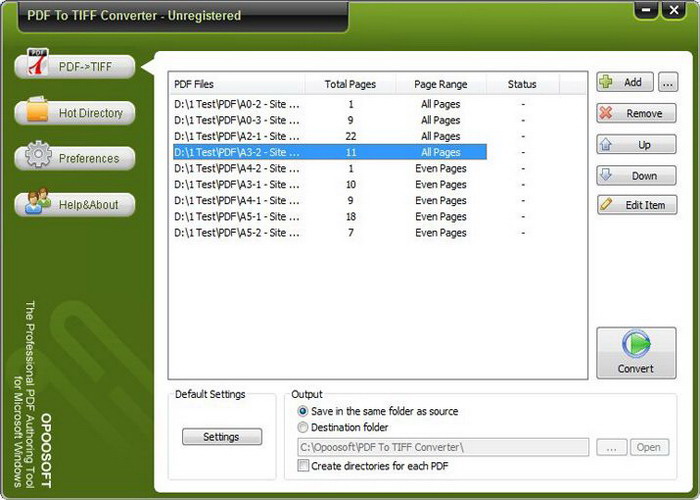Click Even Pages in A5-2 row
Image resolution: width=700 pixels, height=500 pixels.
click(441, 233)
